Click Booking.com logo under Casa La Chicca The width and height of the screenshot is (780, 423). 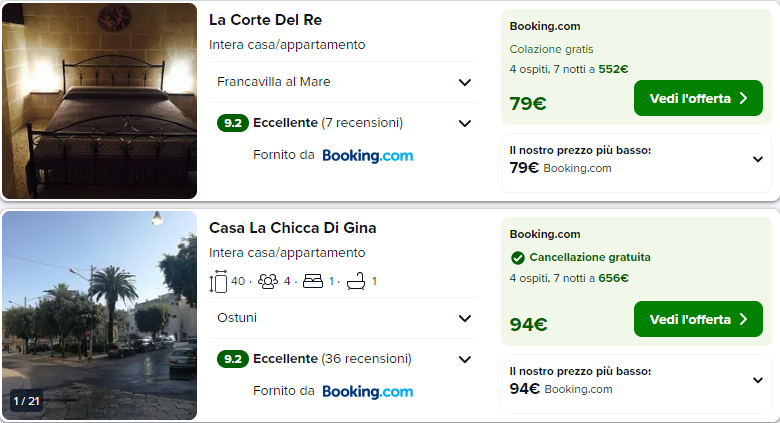[367, 391]
